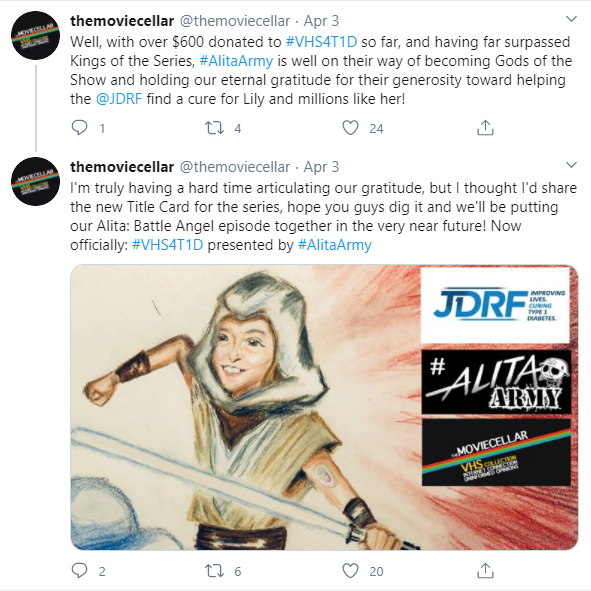Open the first tweet's @themoviecellar handle
Screen dimensions: 591x591
click(x=235, y=21)
